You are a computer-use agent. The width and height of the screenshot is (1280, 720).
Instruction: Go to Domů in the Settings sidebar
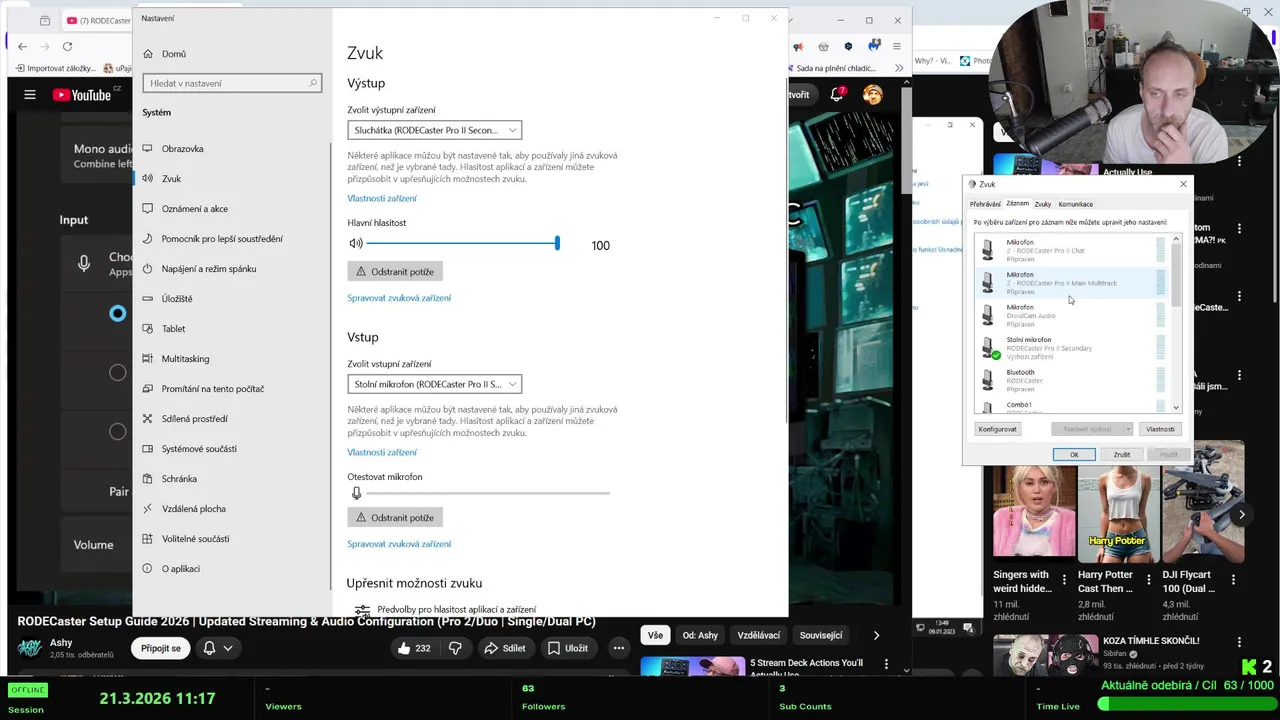pyautogui.click(x=164, y=54)
